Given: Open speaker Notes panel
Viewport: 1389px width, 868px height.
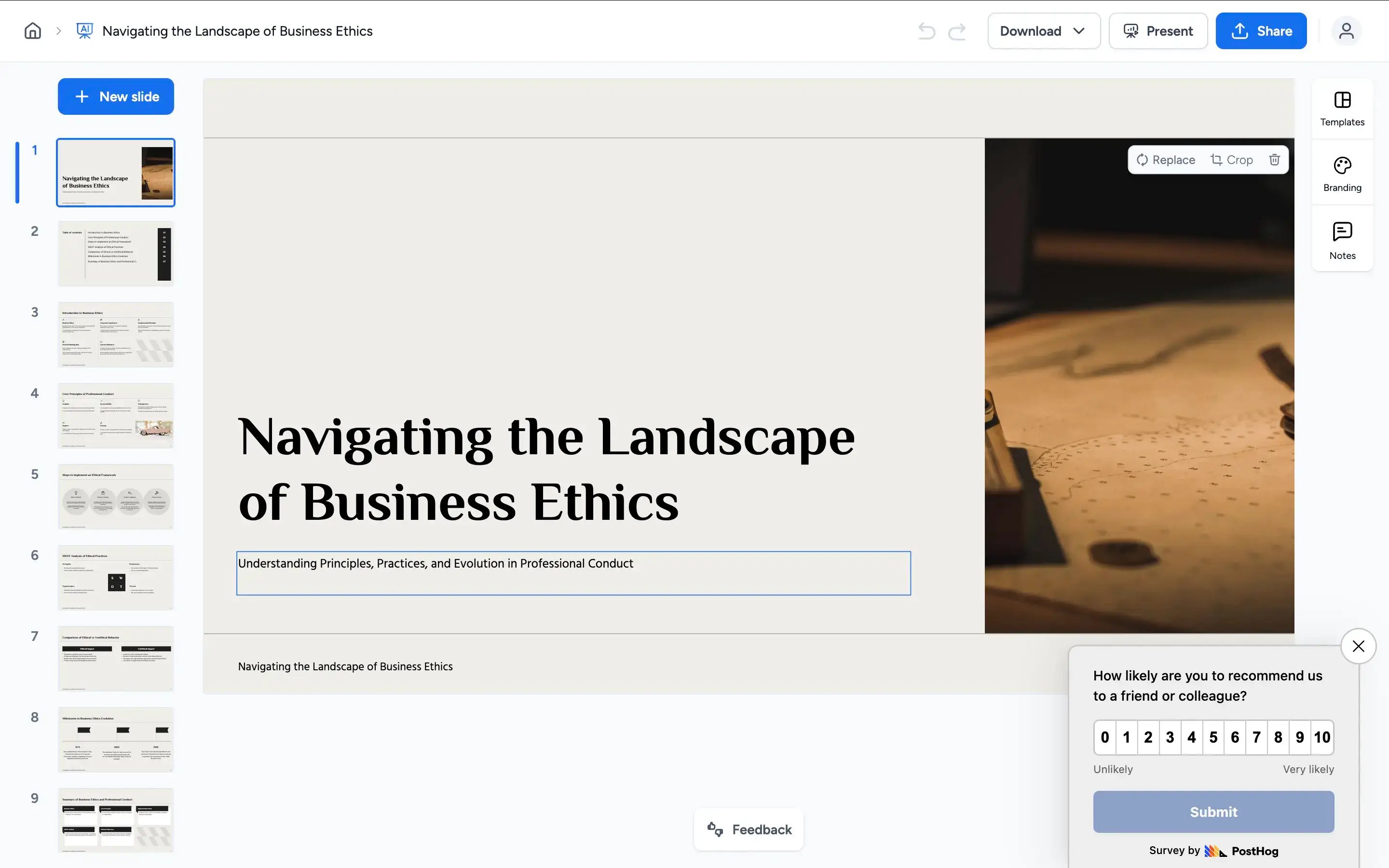Looking at the screenshot, I should click(1342, 241).
